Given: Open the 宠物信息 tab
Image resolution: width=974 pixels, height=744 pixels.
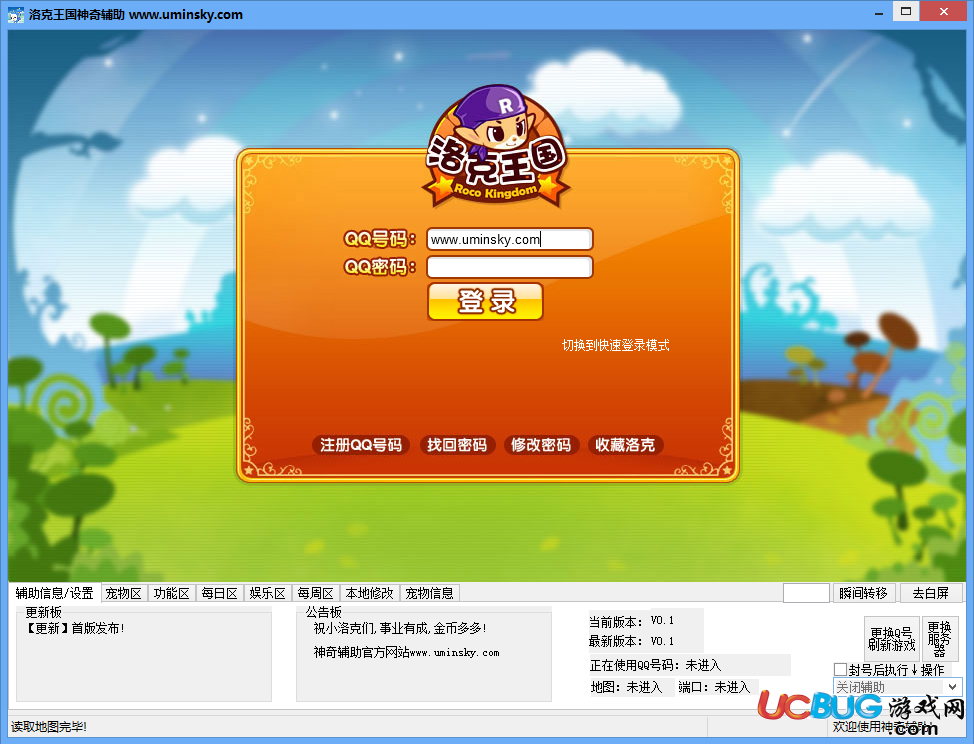Looking at the screenshot, I should (429, 593).
